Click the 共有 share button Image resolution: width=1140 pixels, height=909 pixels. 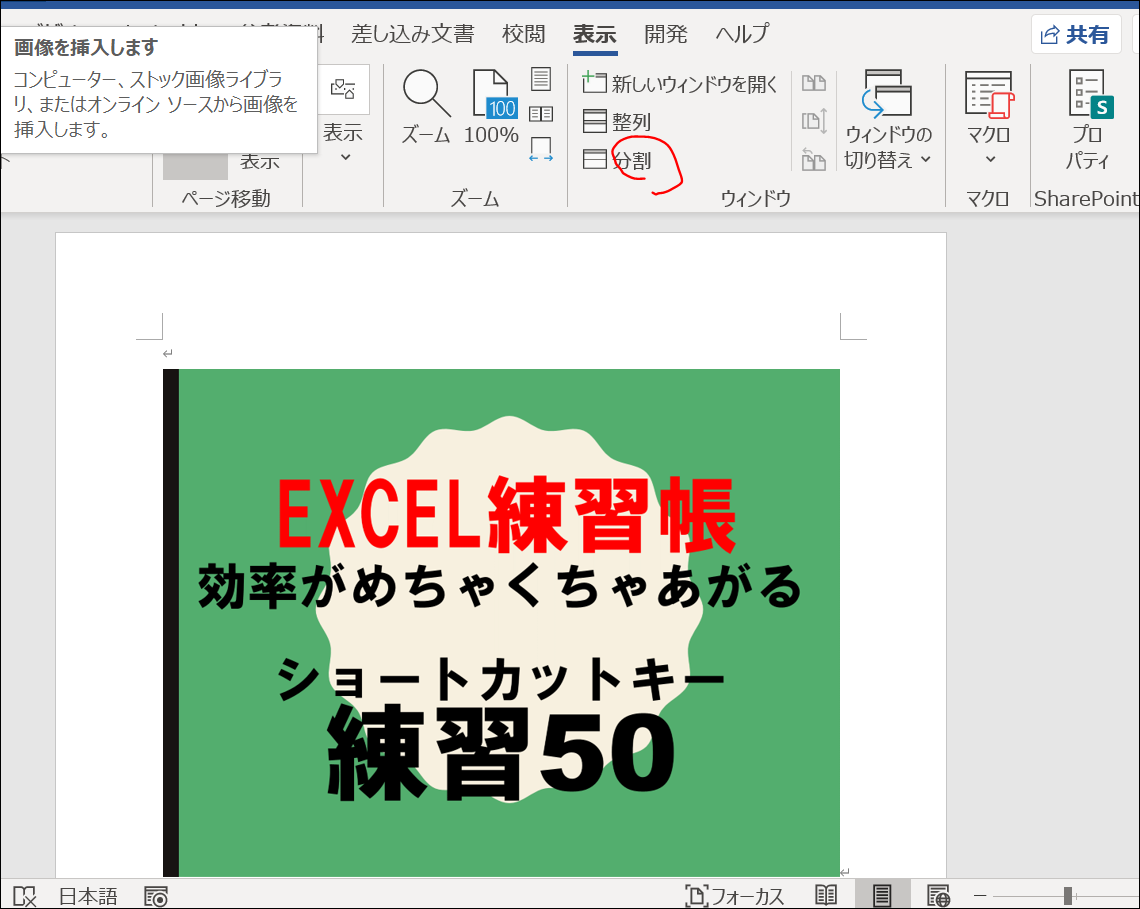(1075, 34)
